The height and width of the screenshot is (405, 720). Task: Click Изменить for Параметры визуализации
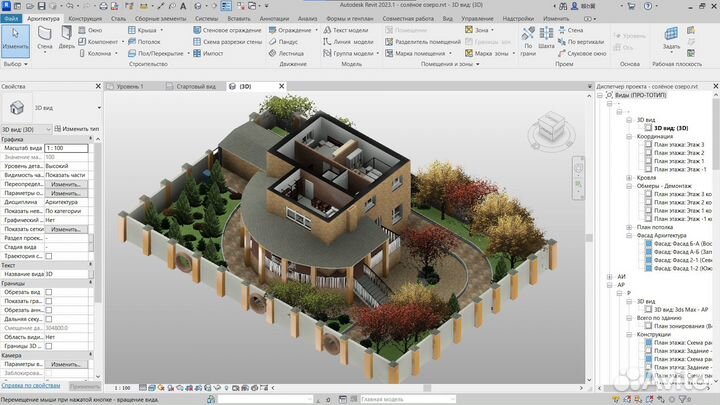click(x=66, y=364)
